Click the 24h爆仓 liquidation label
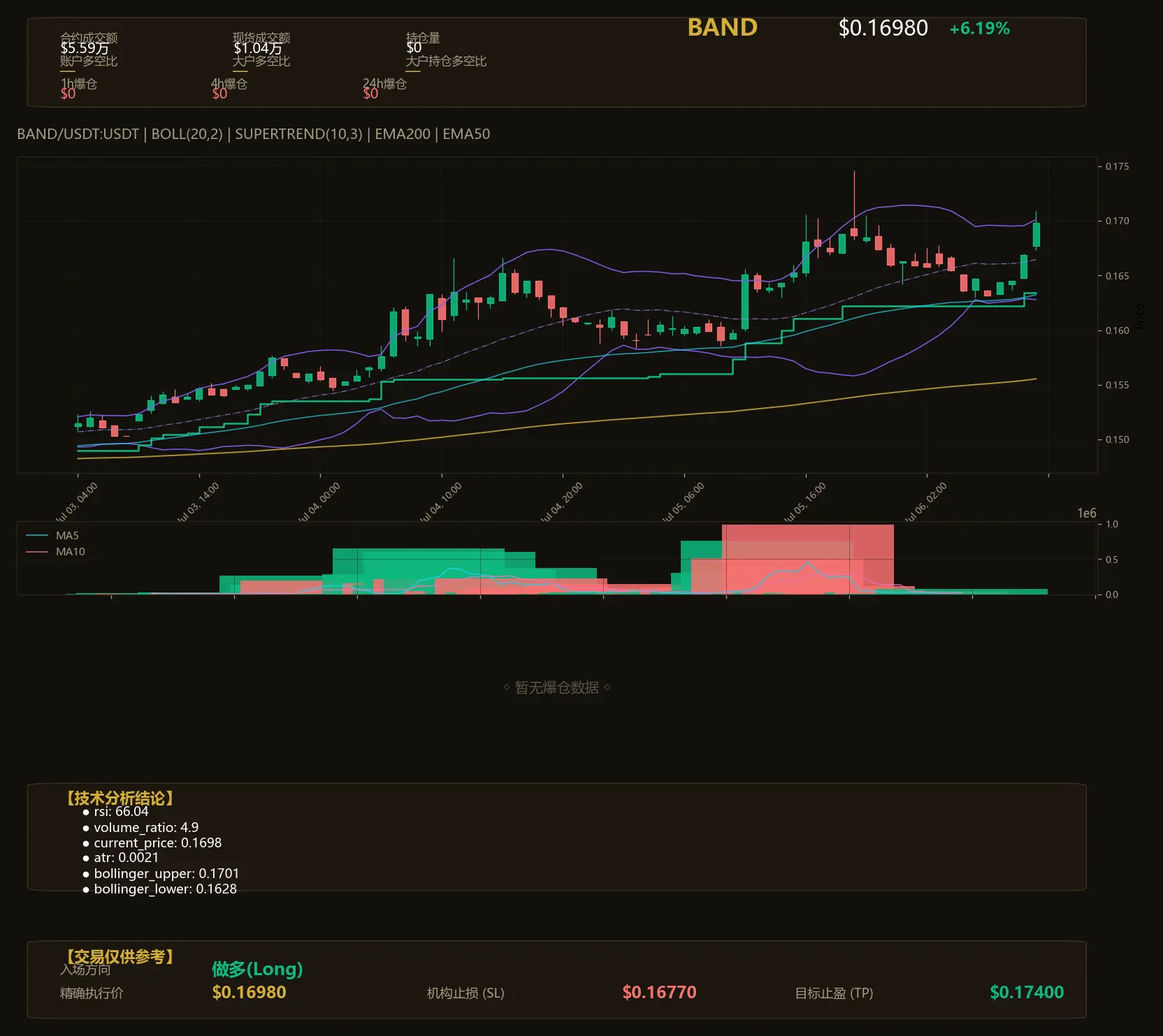This screenshot has height=1036, width=1163. tap(384, 84)
